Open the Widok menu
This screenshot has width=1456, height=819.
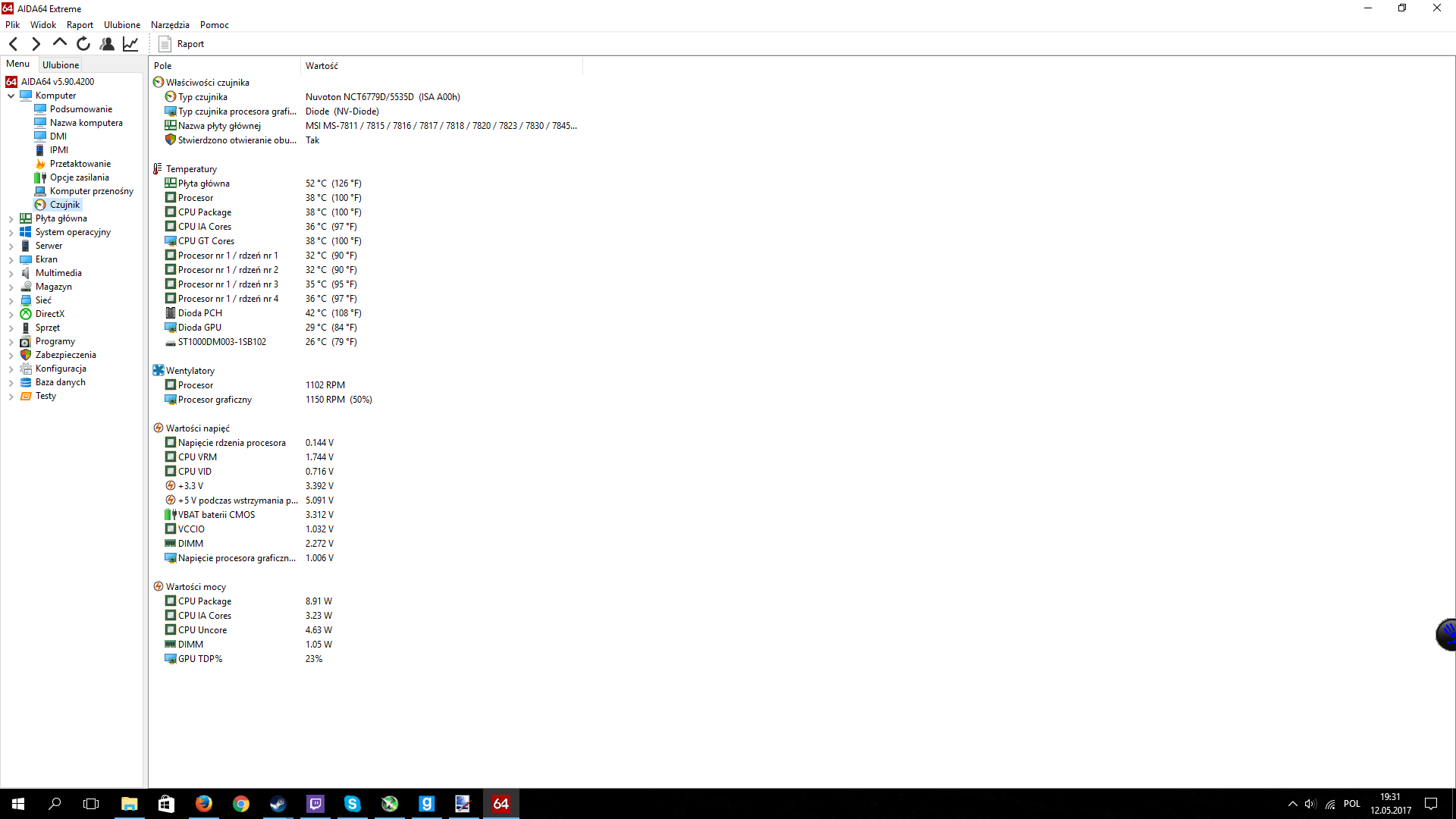coord(43,25)
